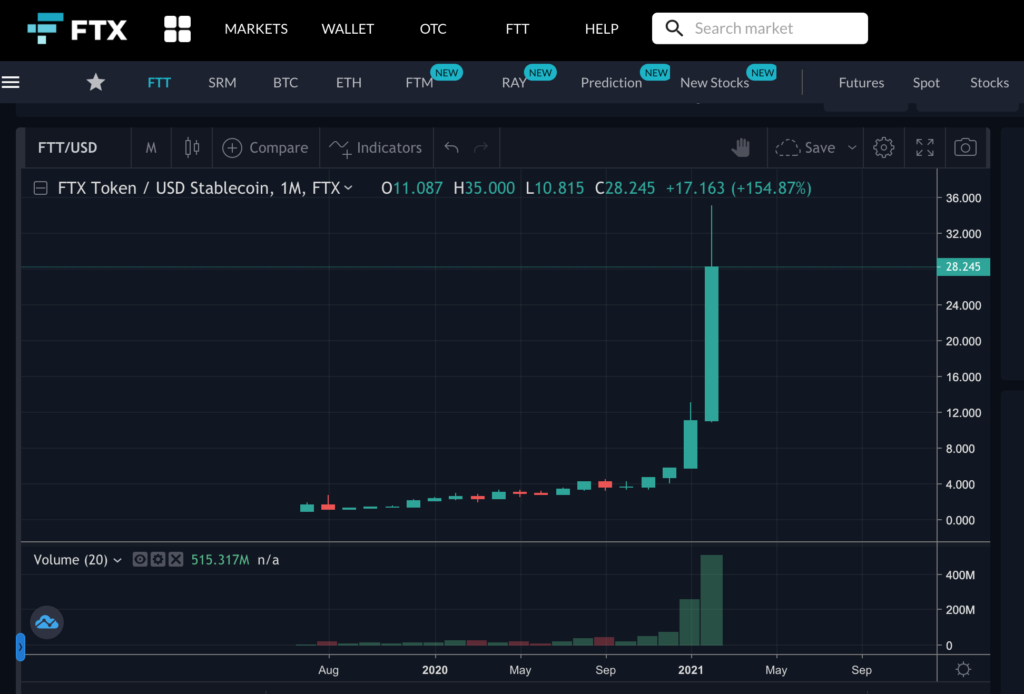Open the WALLET menu

click(347, 29)
